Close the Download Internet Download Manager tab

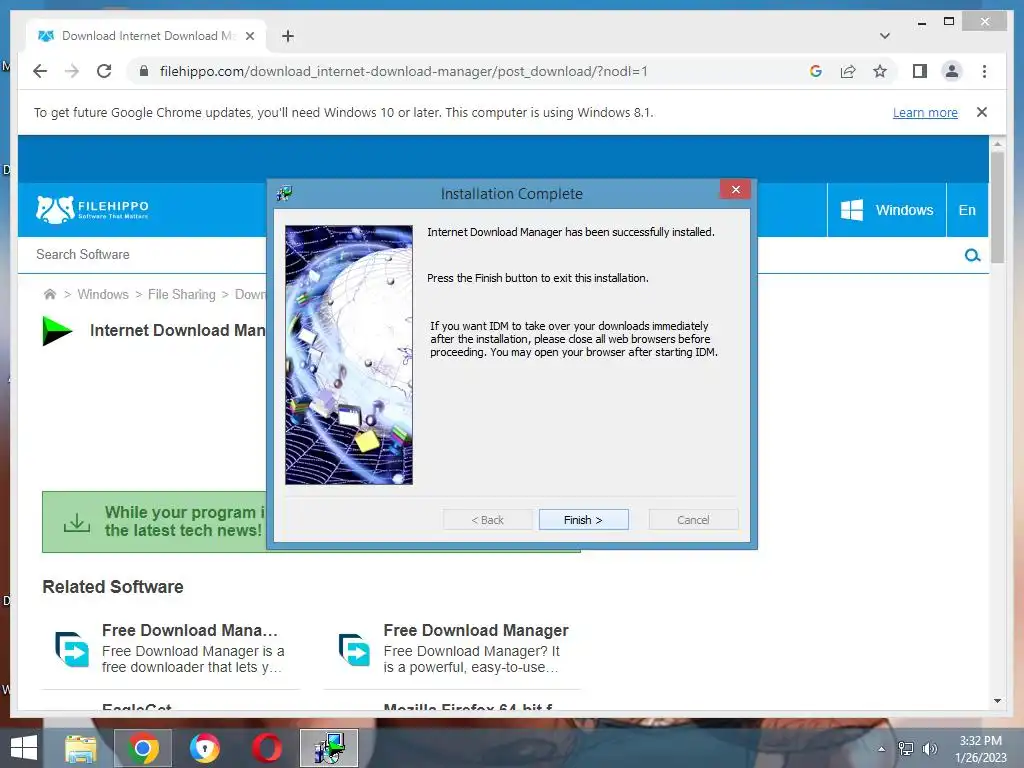pos(249,36)
